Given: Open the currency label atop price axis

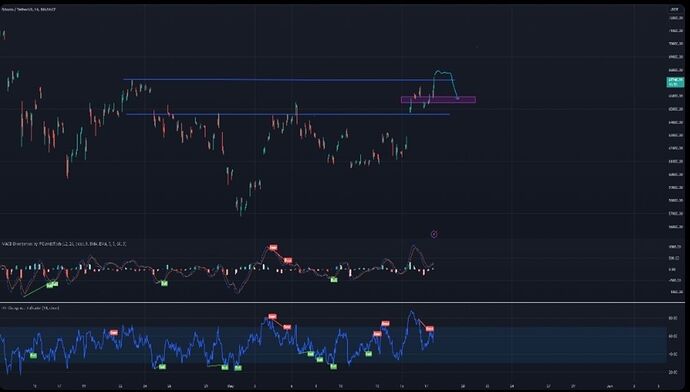Looking at the screenshot, I should [x=675, y=9].
